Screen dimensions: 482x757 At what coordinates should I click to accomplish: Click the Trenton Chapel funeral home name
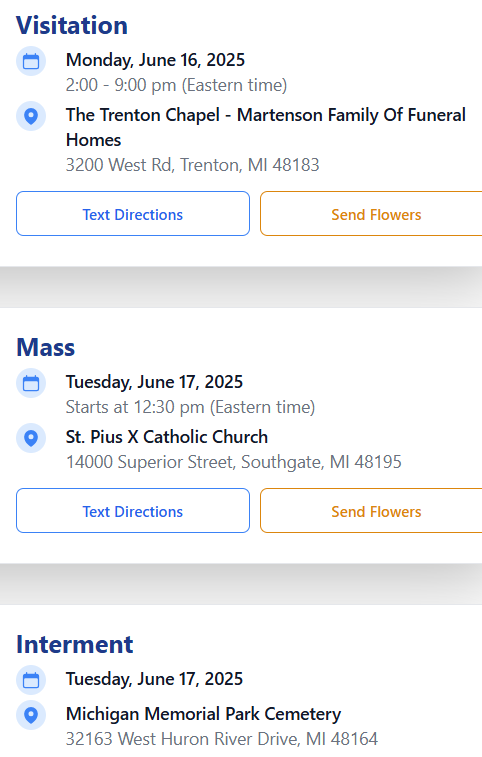[266, 127]
